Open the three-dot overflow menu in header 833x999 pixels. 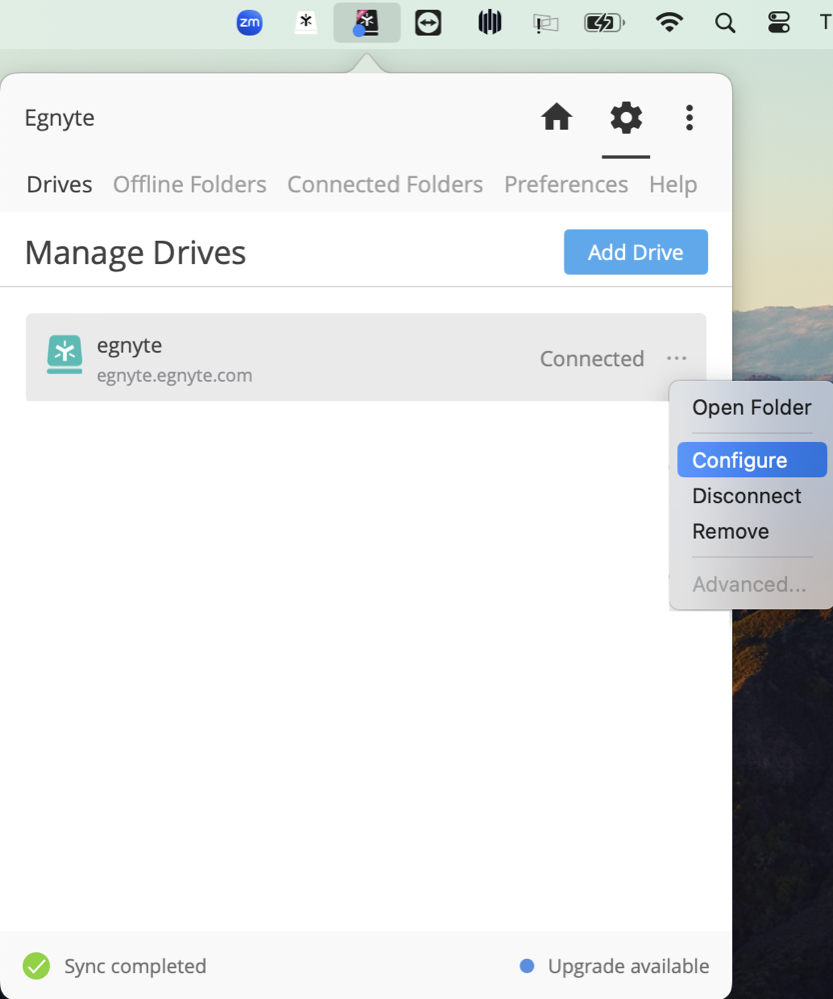pyautogui.click(x=689, y=117)
